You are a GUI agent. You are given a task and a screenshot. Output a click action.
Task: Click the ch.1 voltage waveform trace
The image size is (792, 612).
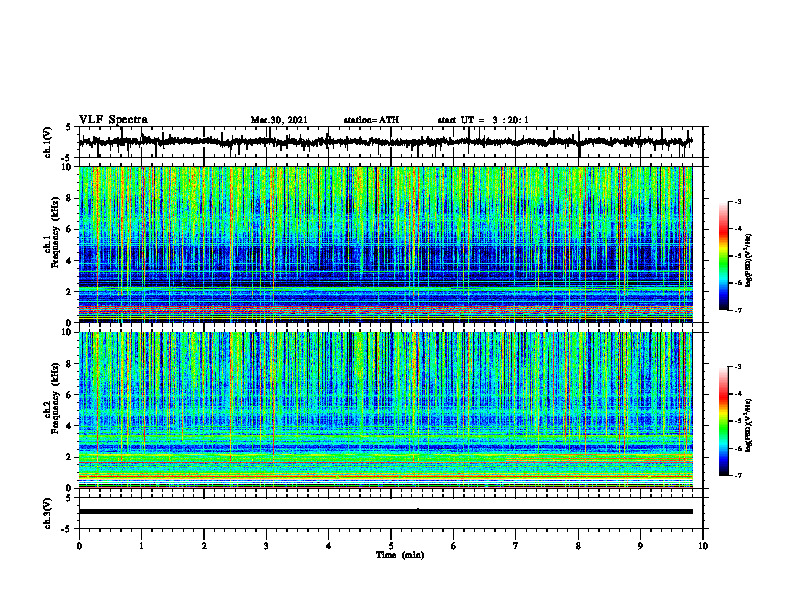(385, 142)
